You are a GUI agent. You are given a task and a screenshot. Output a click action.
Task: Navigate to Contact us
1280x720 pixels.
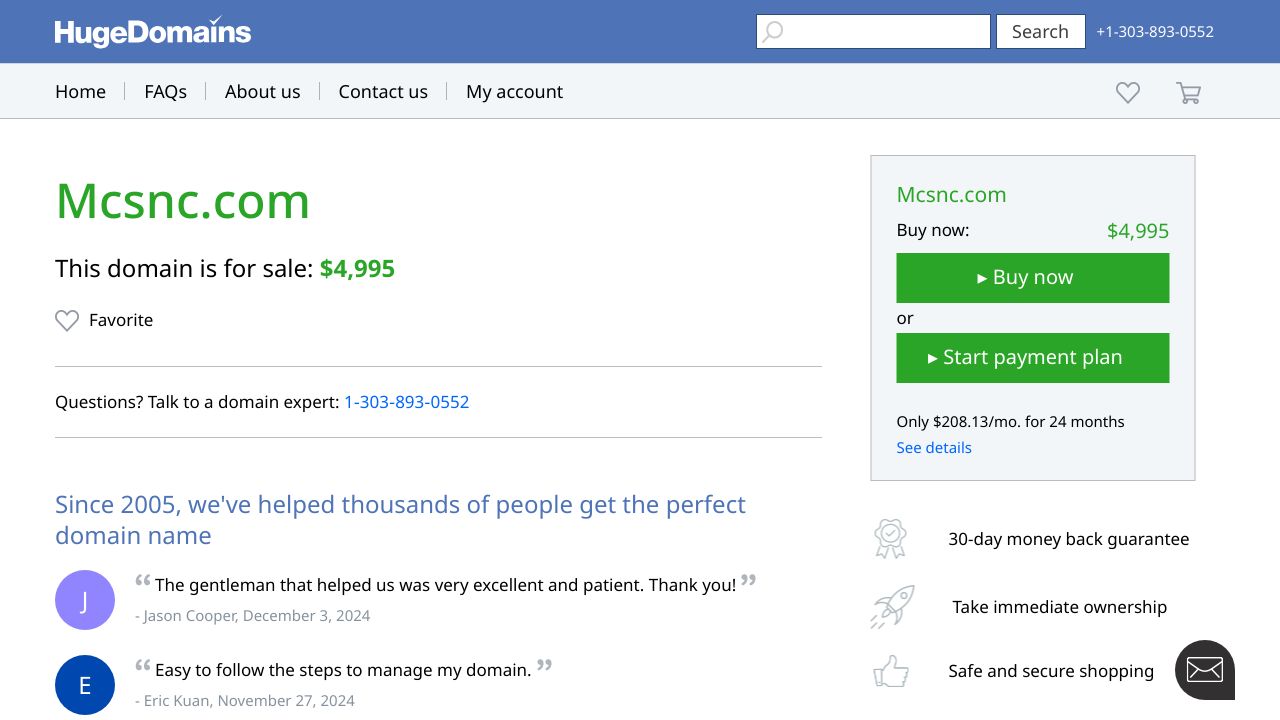(x=383, y=92)
